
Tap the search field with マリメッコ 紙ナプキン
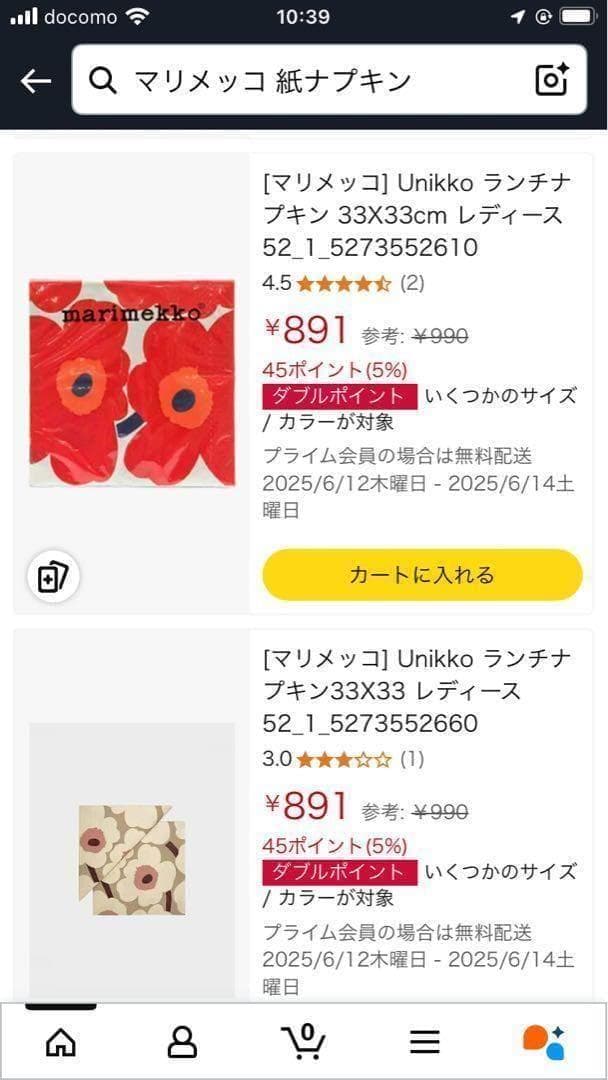pyautogui.click(x=320, y=81)
